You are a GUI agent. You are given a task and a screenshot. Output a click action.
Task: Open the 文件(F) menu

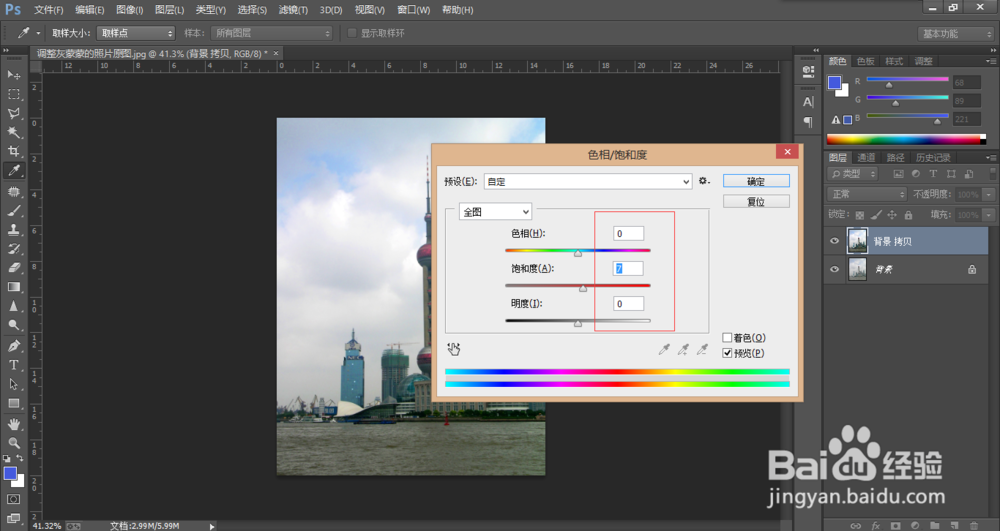click(48, 10)
